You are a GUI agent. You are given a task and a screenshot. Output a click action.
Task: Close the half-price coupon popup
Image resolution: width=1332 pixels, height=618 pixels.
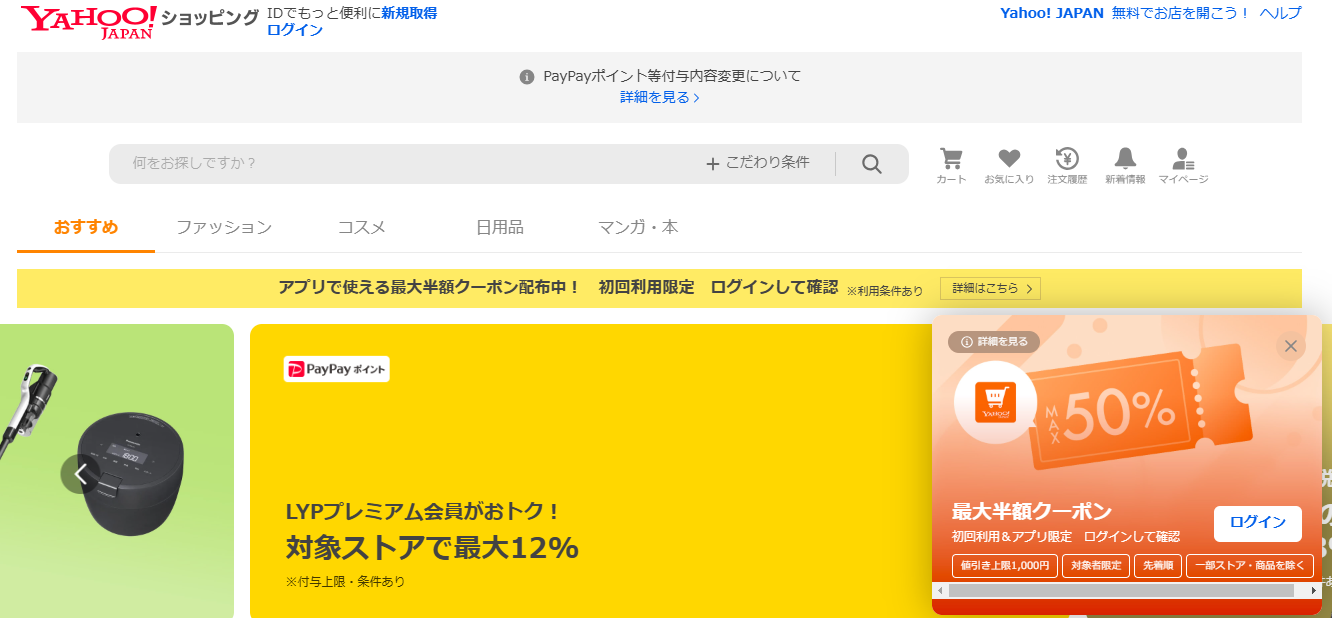pyautogui.click(x=1291, y=346)
